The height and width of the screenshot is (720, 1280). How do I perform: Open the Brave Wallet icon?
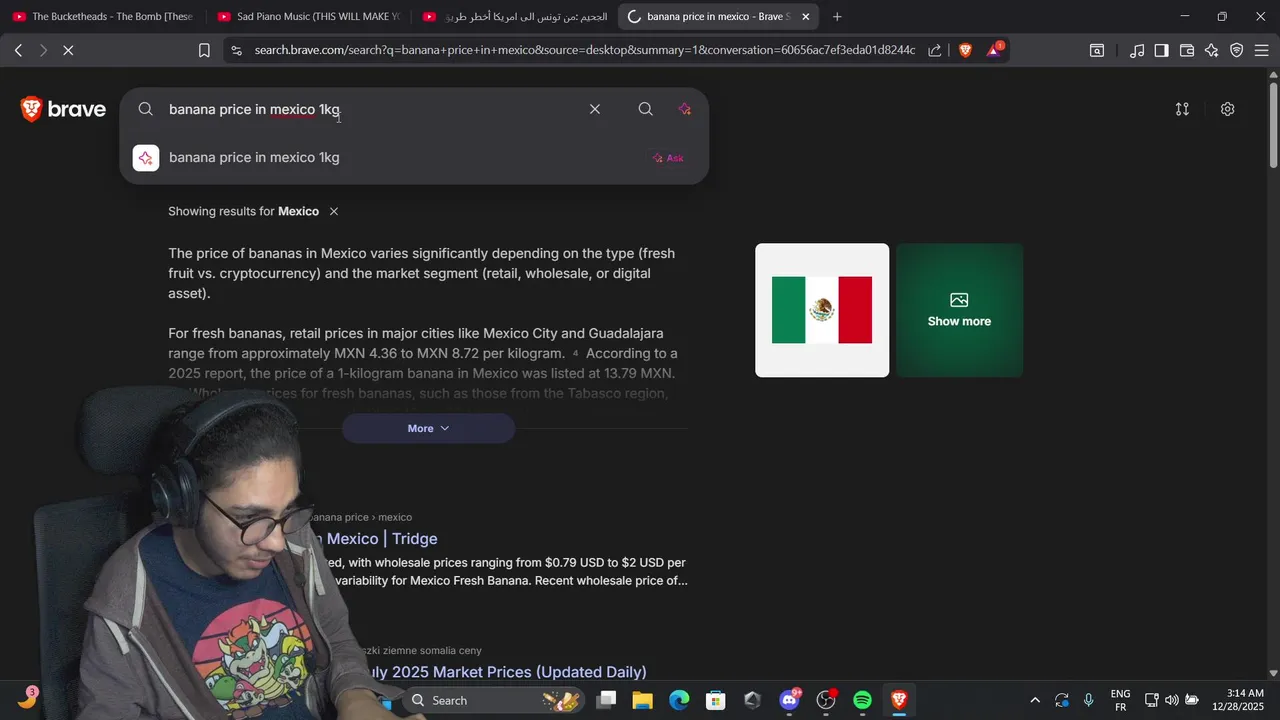point(1187,50)
